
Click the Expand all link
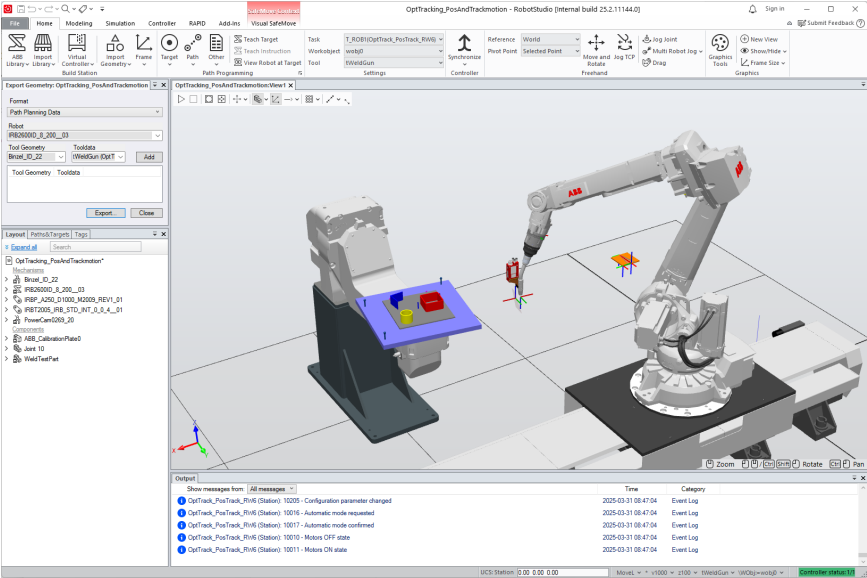pos(24,247)
